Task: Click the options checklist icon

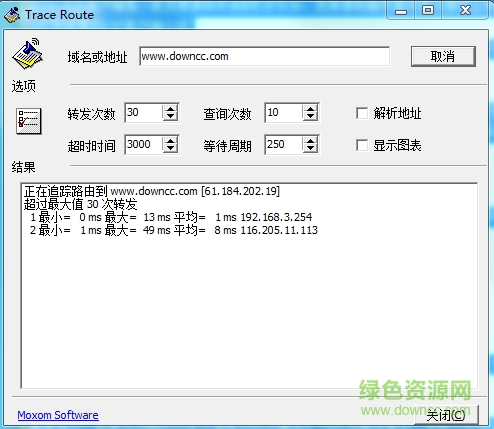Action: pyautogui.click(x=29, y=121)
